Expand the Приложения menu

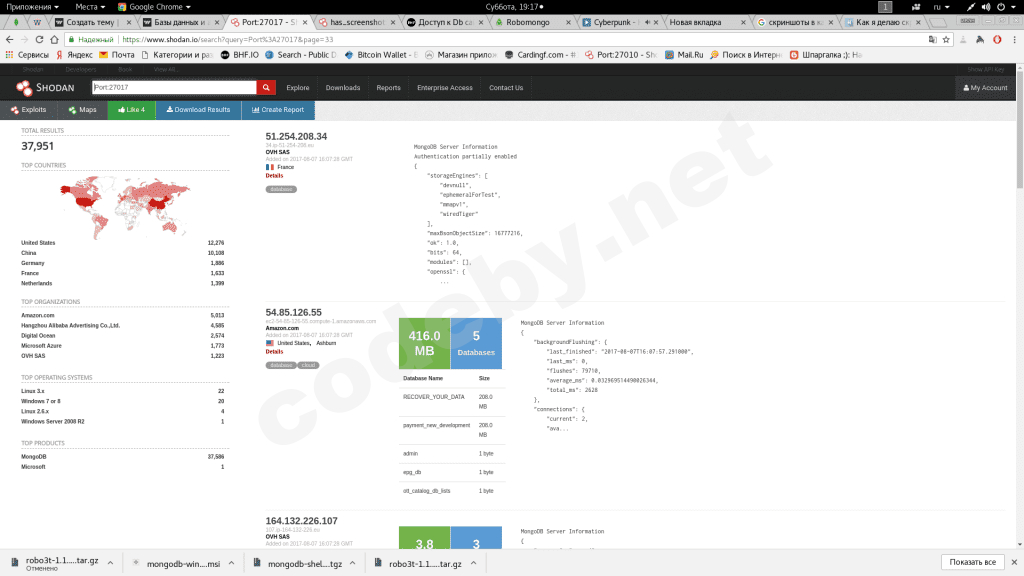[x=32, y=7]
